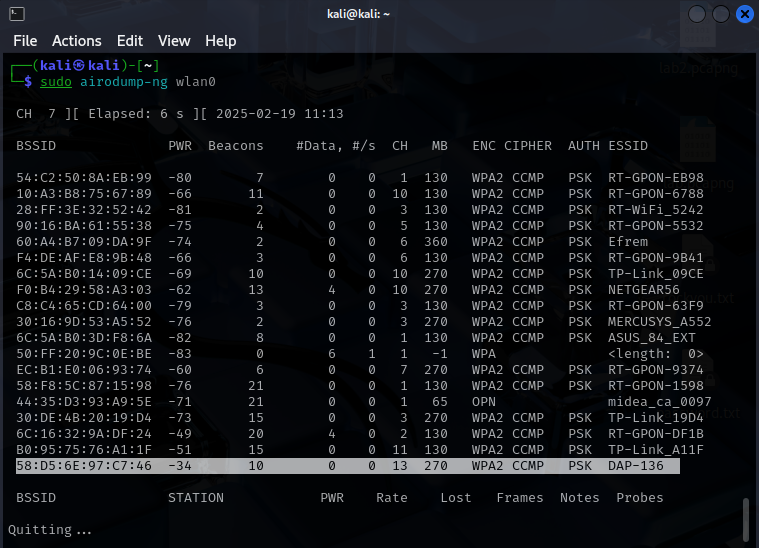Click BSSID 30:16:9D:53:A5:52
Image resolution: width=759 pixels, height=548 pixels.
tap(84, 321)
